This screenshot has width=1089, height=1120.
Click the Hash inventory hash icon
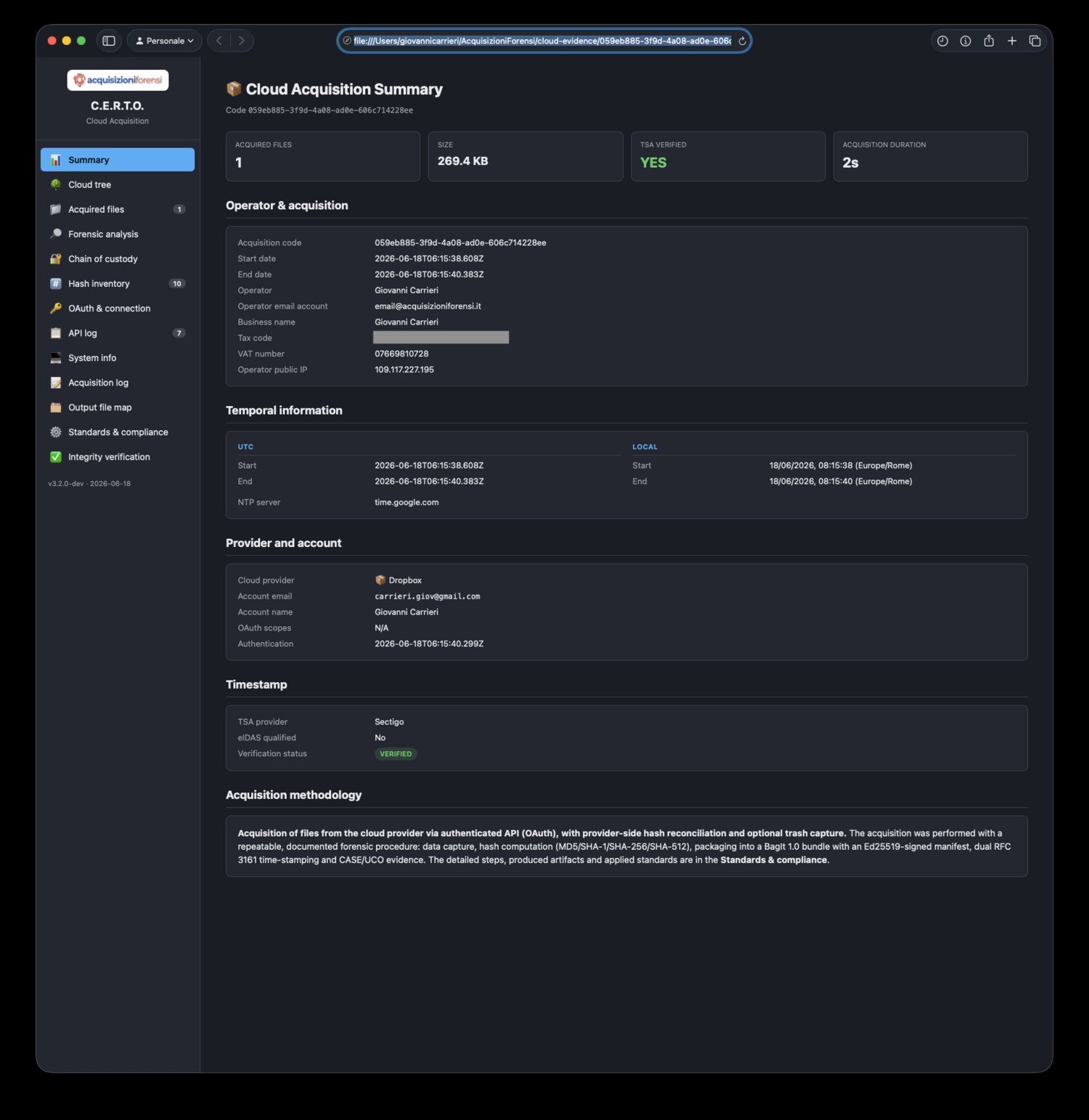55,283
